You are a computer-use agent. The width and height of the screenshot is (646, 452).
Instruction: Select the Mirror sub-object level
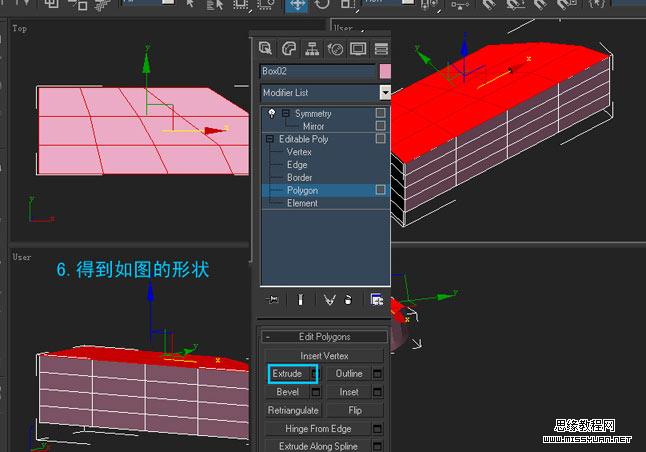[314, 126]
